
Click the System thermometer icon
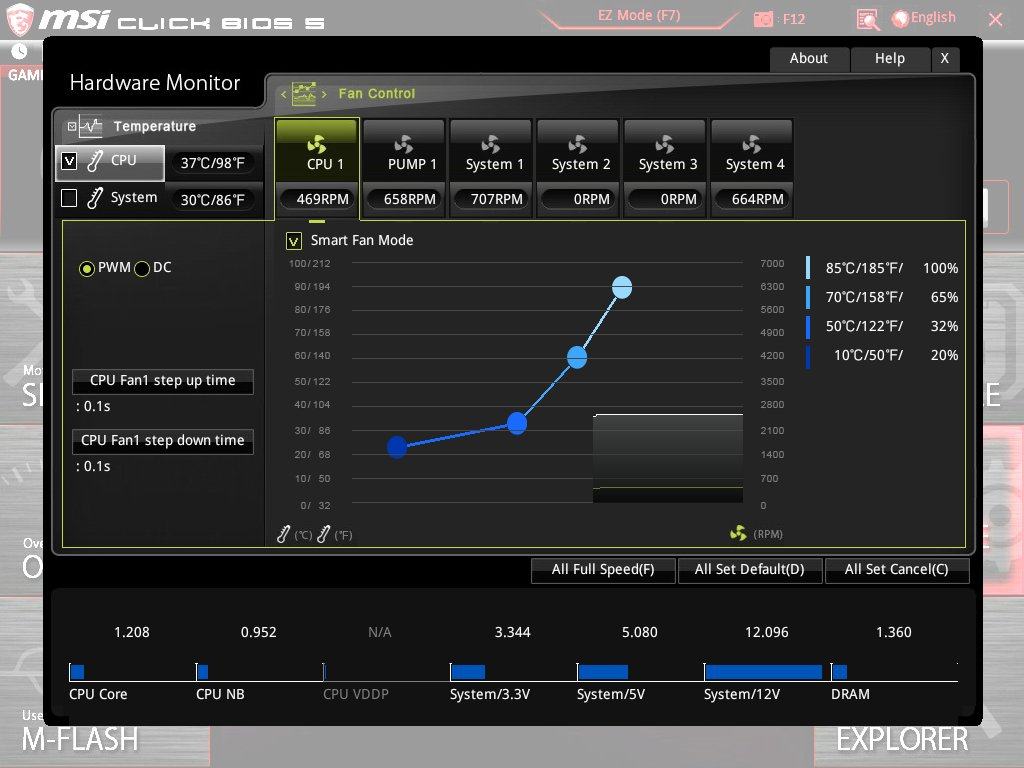click(x=95, y=198)
